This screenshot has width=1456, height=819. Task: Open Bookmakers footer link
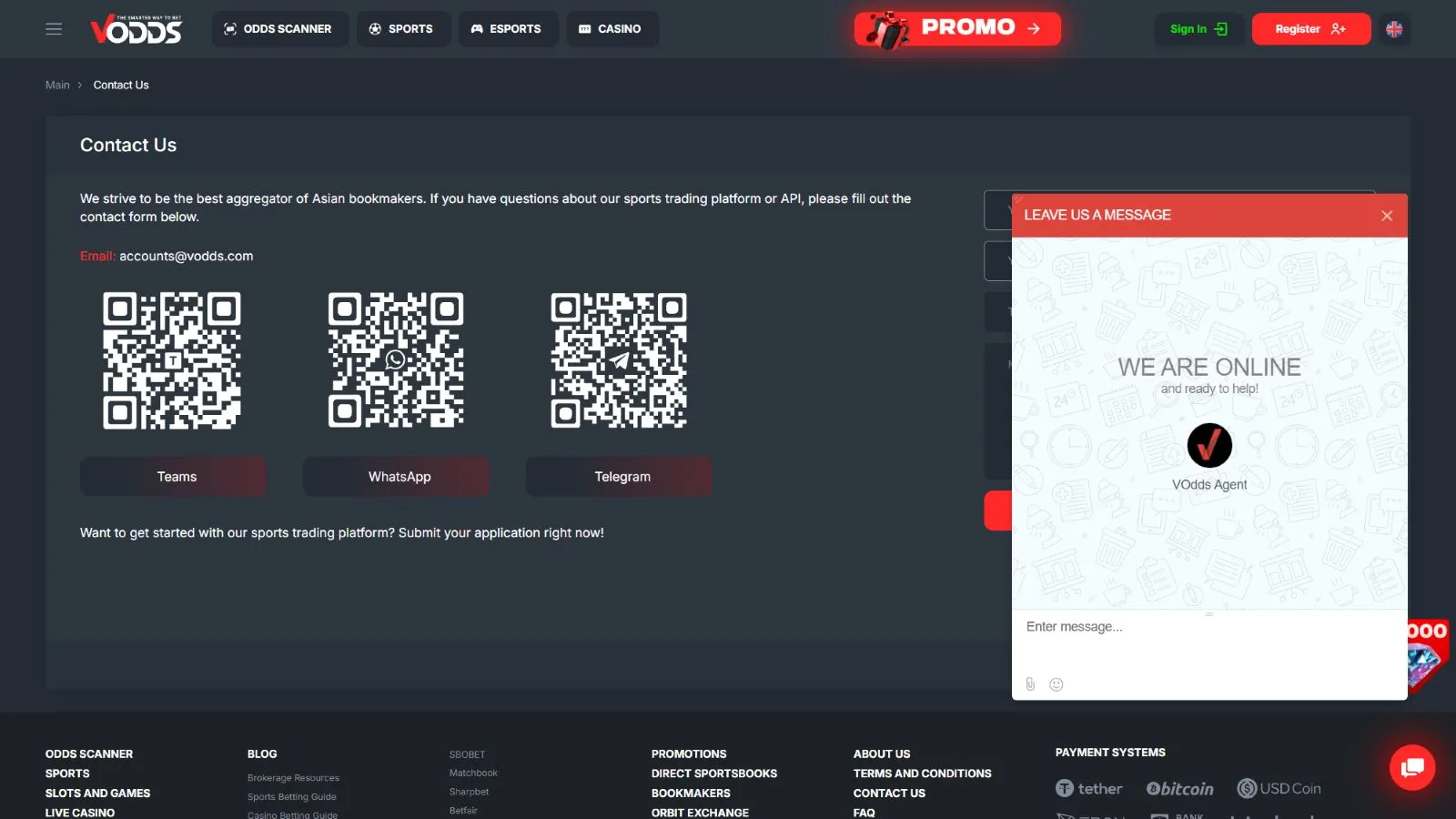691,794
